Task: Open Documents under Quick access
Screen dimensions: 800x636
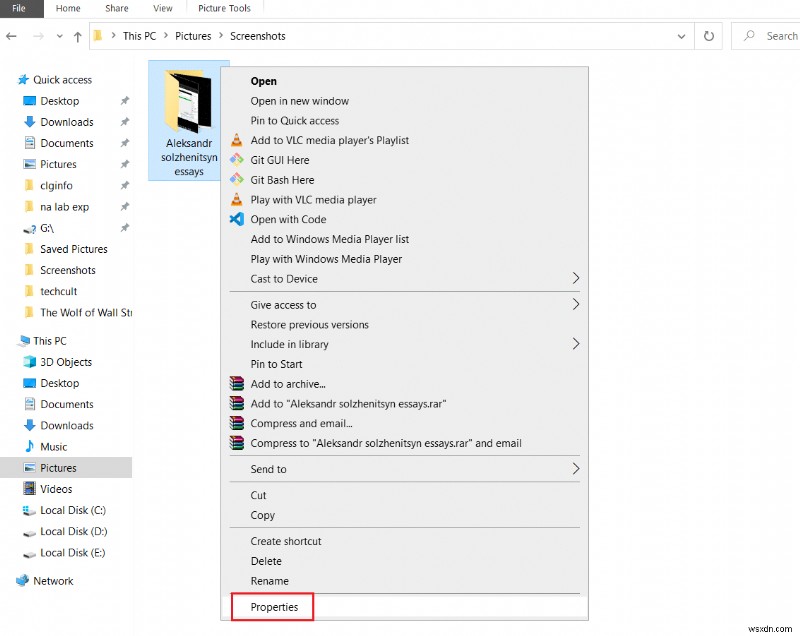Action: [67, 143]
